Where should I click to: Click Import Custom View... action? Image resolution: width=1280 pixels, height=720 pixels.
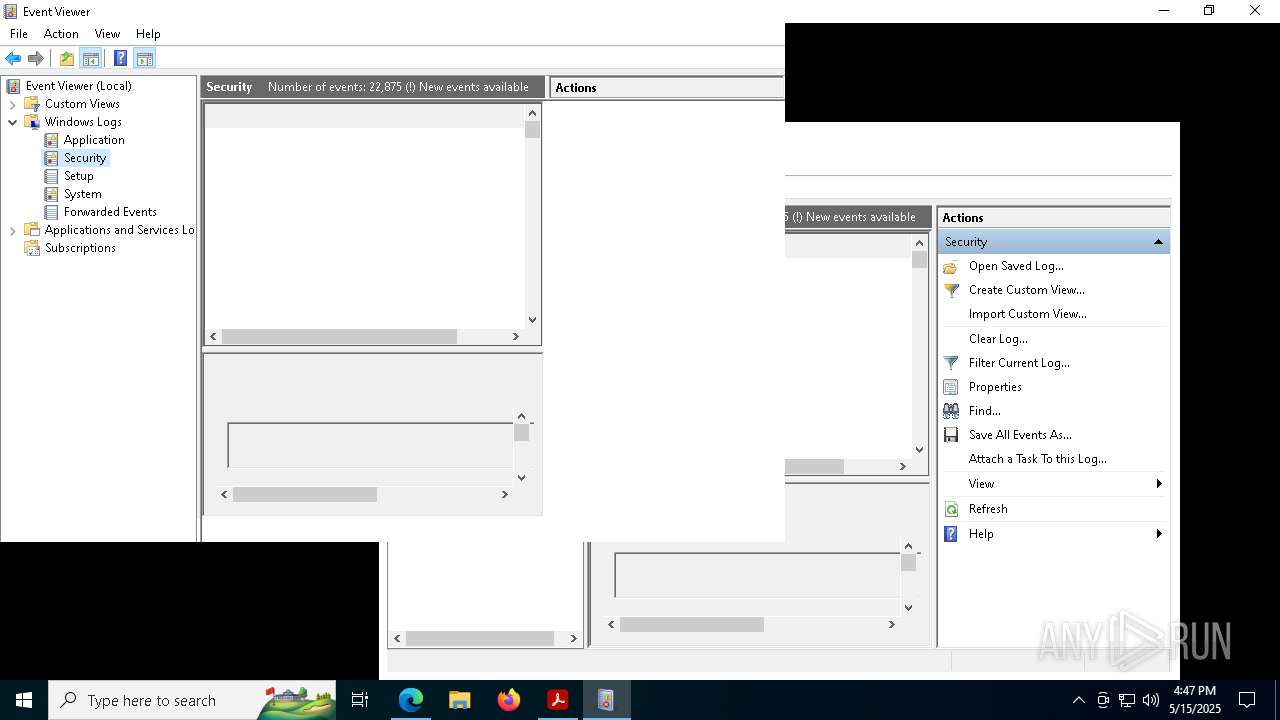(1027, 314)
